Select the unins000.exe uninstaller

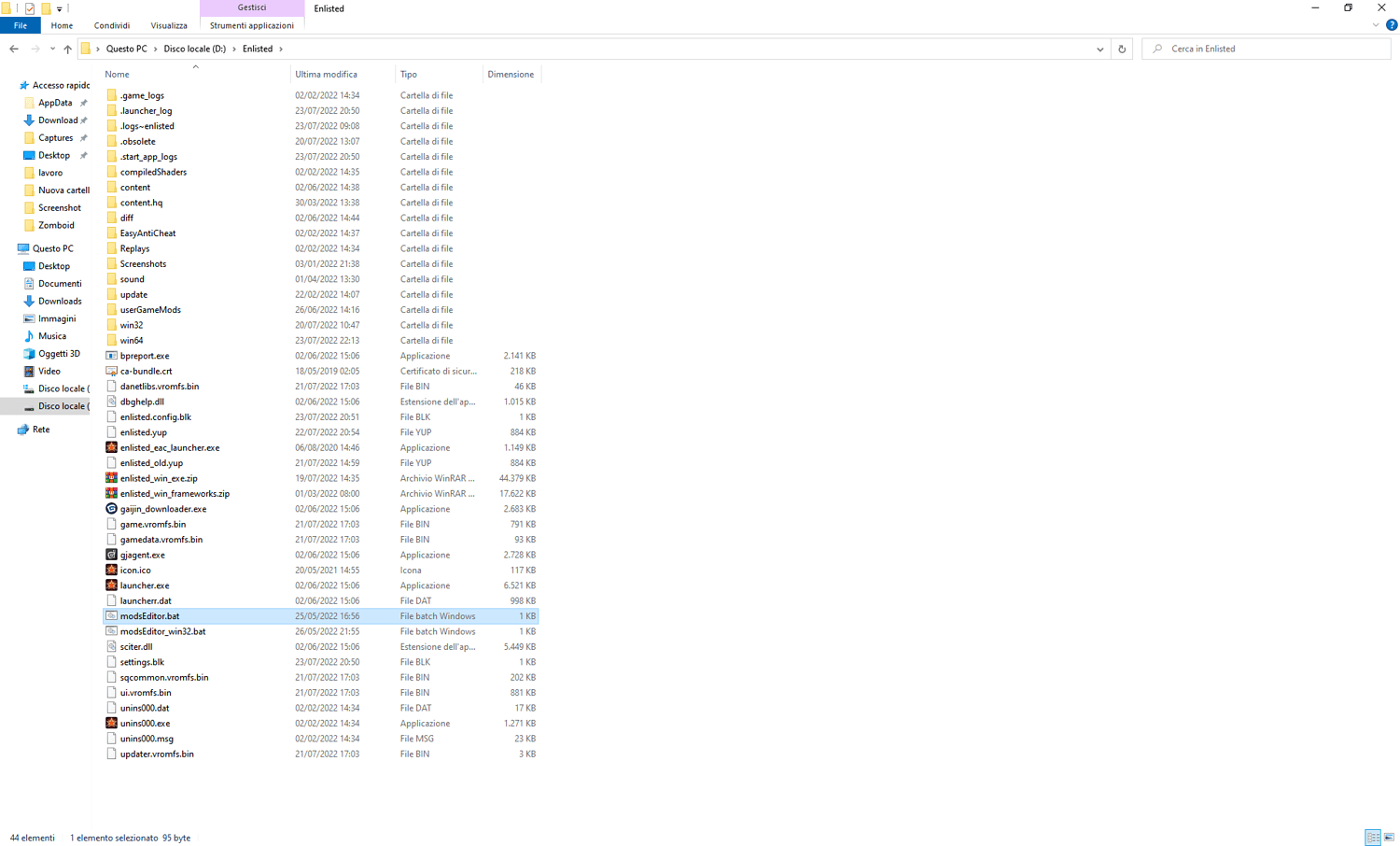tap(145, 723)
